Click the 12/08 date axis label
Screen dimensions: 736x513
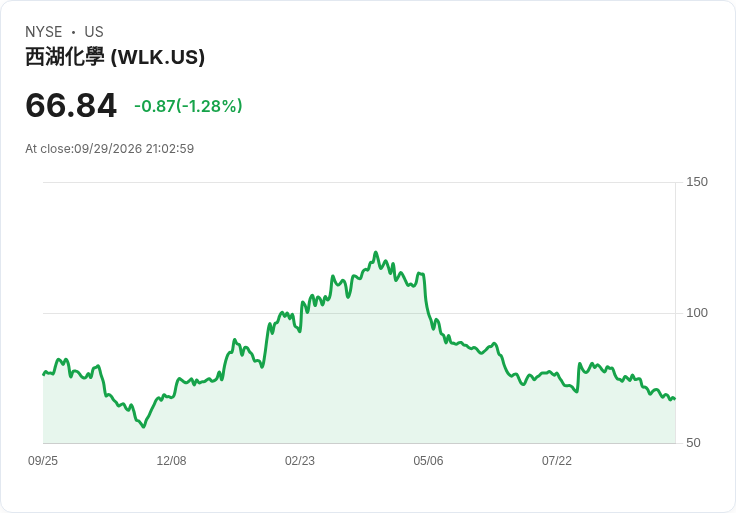pyautogui.click(x=171, y=461)
